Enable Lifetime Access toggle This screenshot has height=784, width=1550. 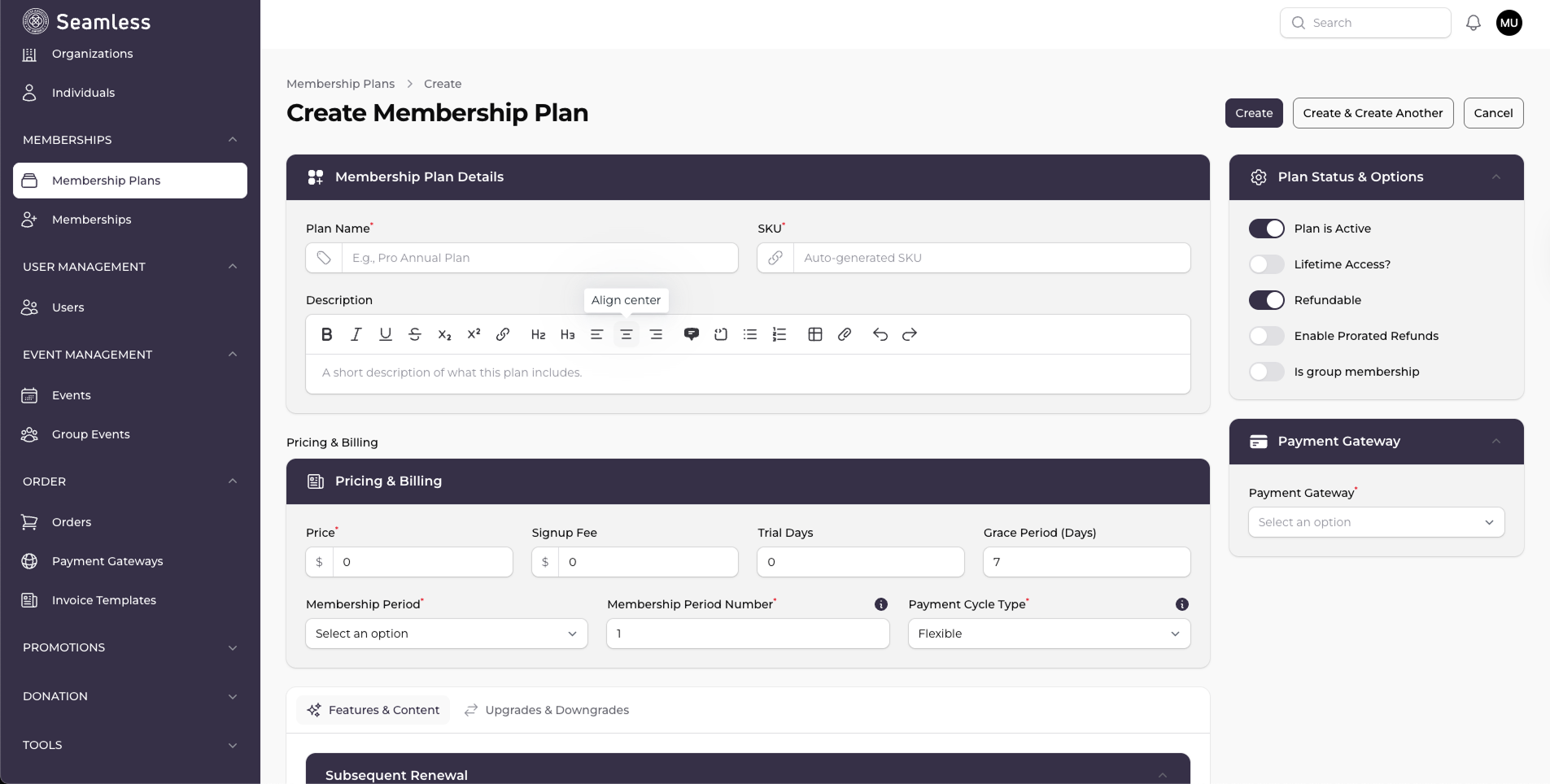1266,264
